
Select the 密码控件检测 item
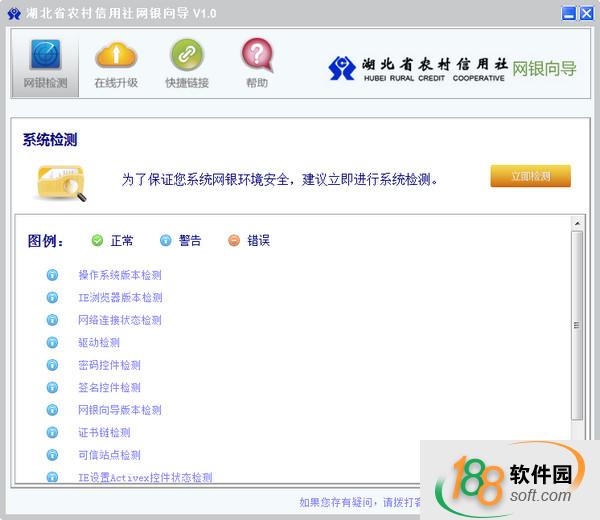coord(109,365)
